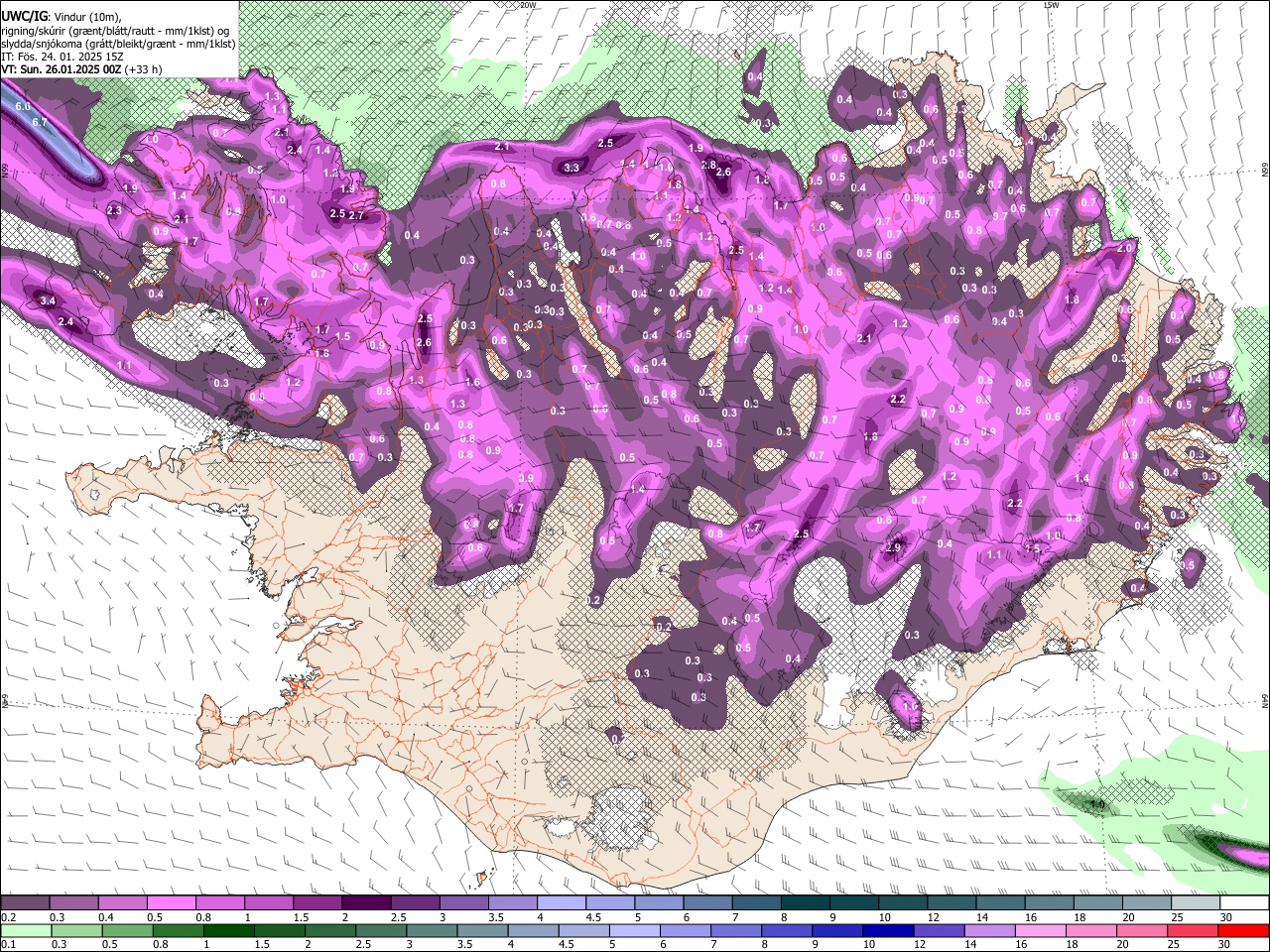Click the 15W longitude label
Image resolution: width=1270 pixels, height=952 pixels.
[1051, 5]
